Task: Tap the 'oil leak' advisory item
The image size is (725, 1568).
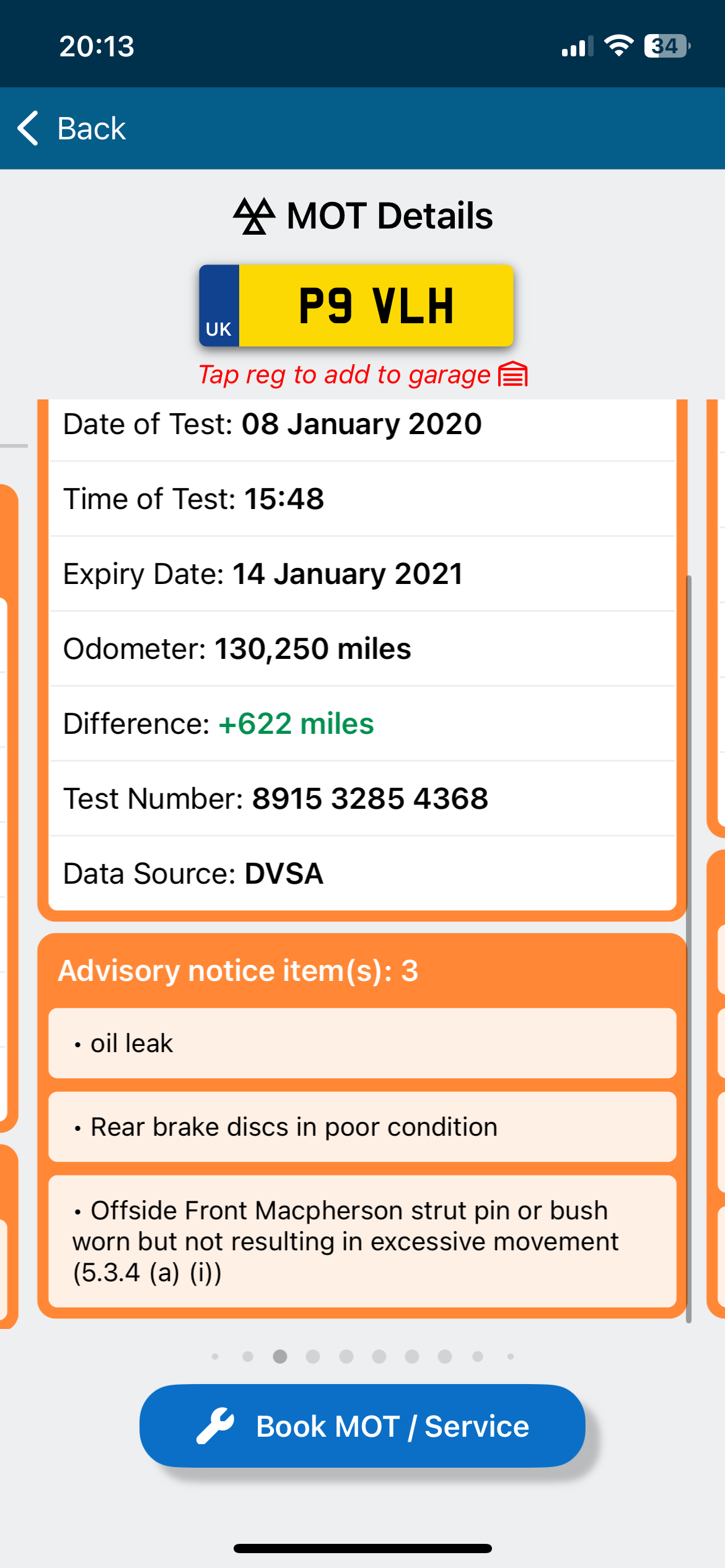Action: pos(362,1043)
